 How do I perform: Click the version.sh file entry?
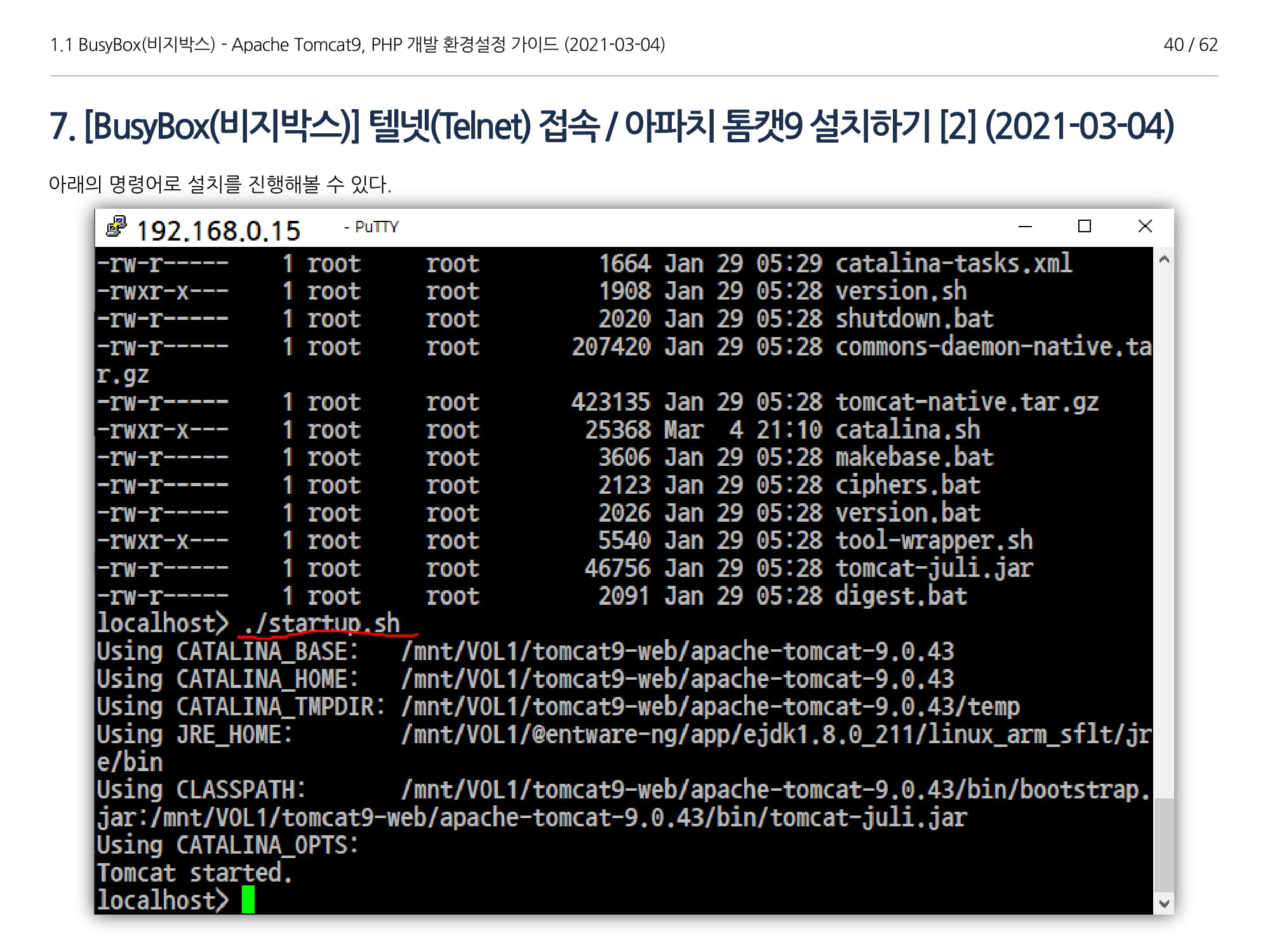900,291
